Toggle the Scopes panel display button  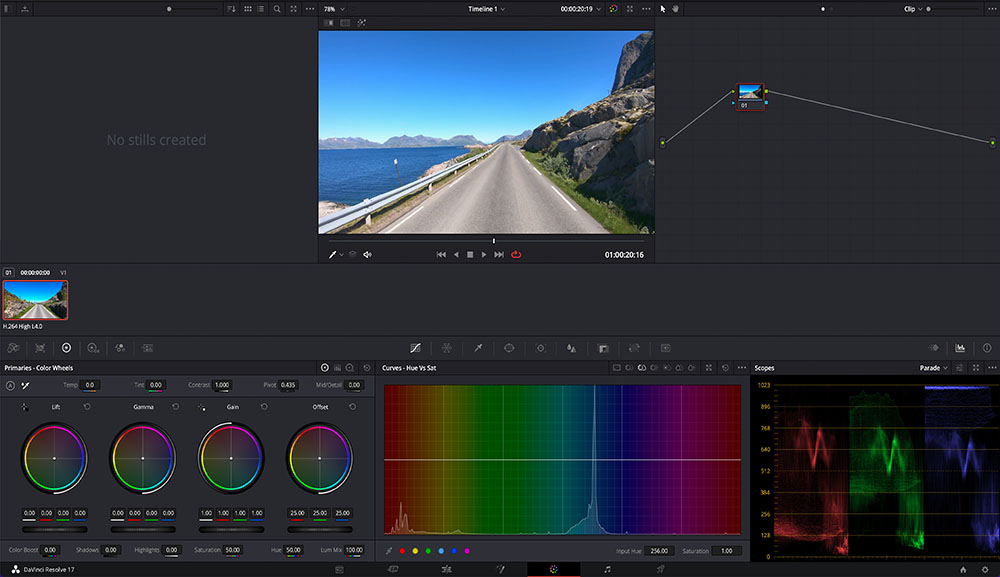point(960,348)
